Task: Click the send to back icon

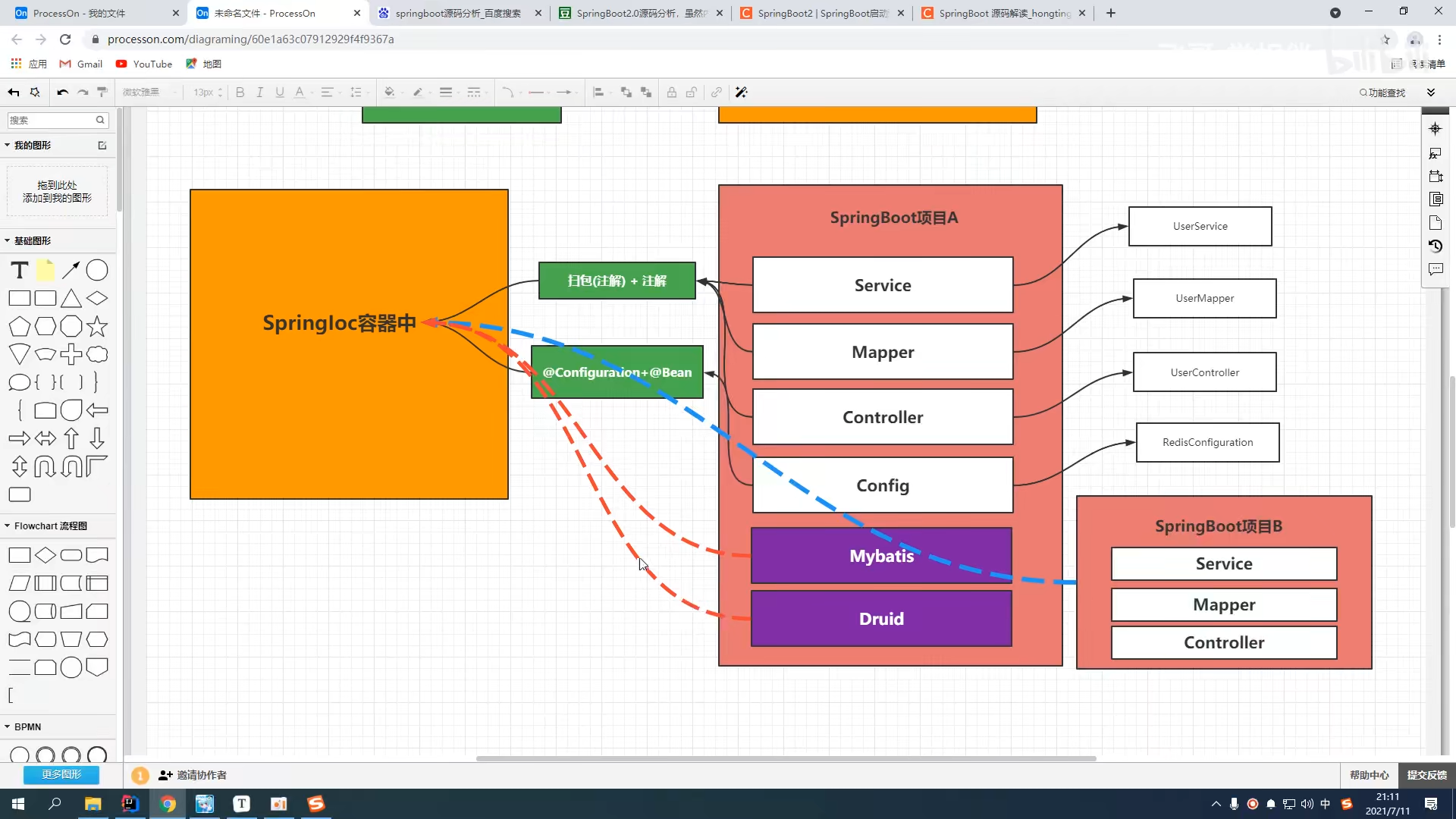Action: tap(646, 93)
